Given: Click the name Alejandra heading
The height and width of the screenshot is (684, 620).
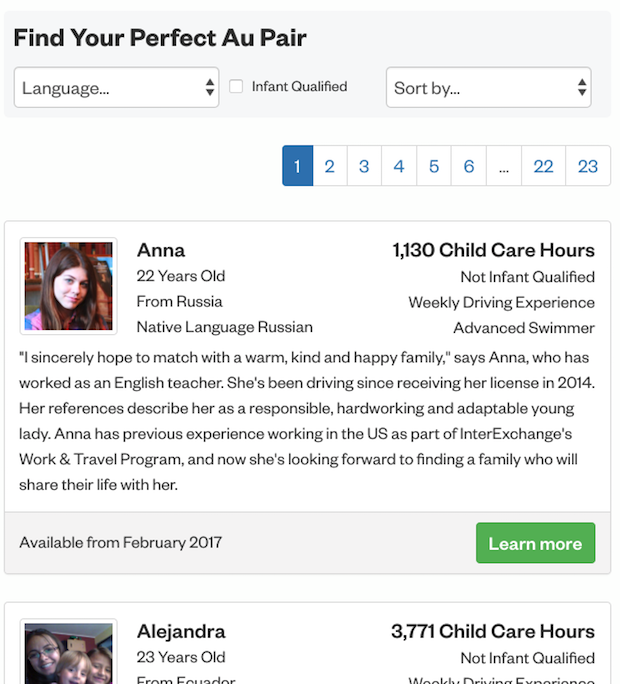Looking at the screenshot, I should point(181,632).
